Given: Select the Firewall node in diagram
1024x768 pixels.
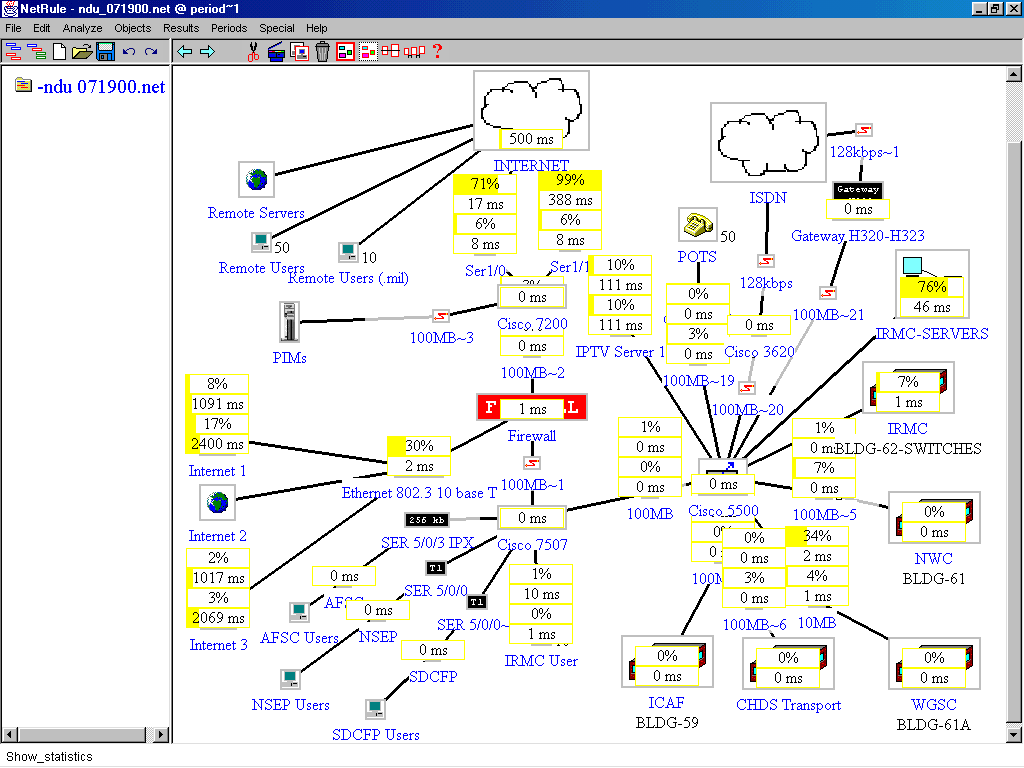Looking at the screenshot, I should tap(531, 408).
